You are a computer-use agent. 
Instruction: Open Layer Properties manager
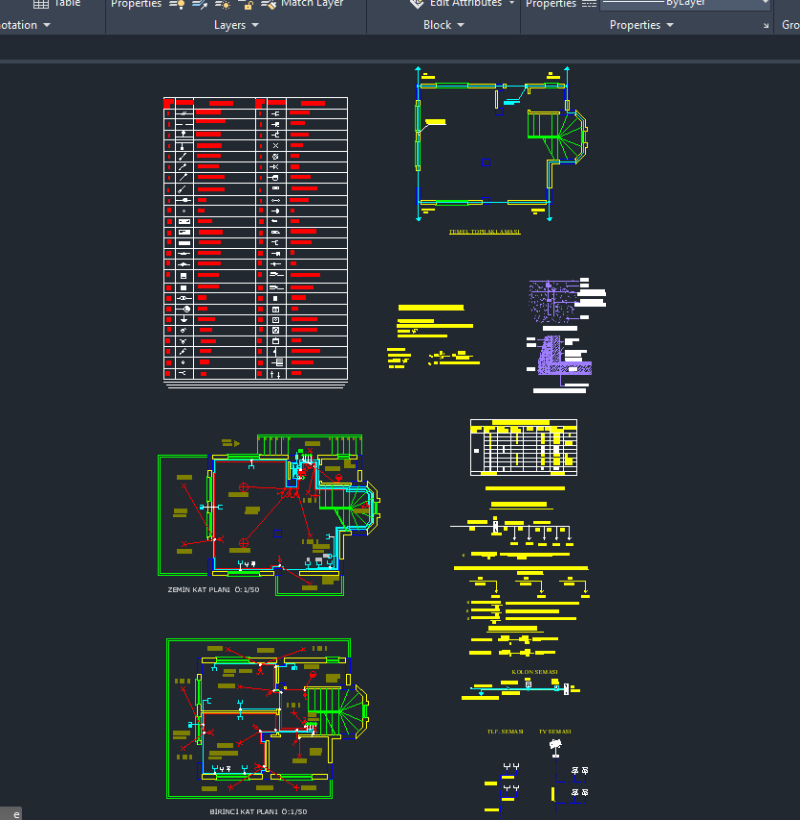click(136, 4)
